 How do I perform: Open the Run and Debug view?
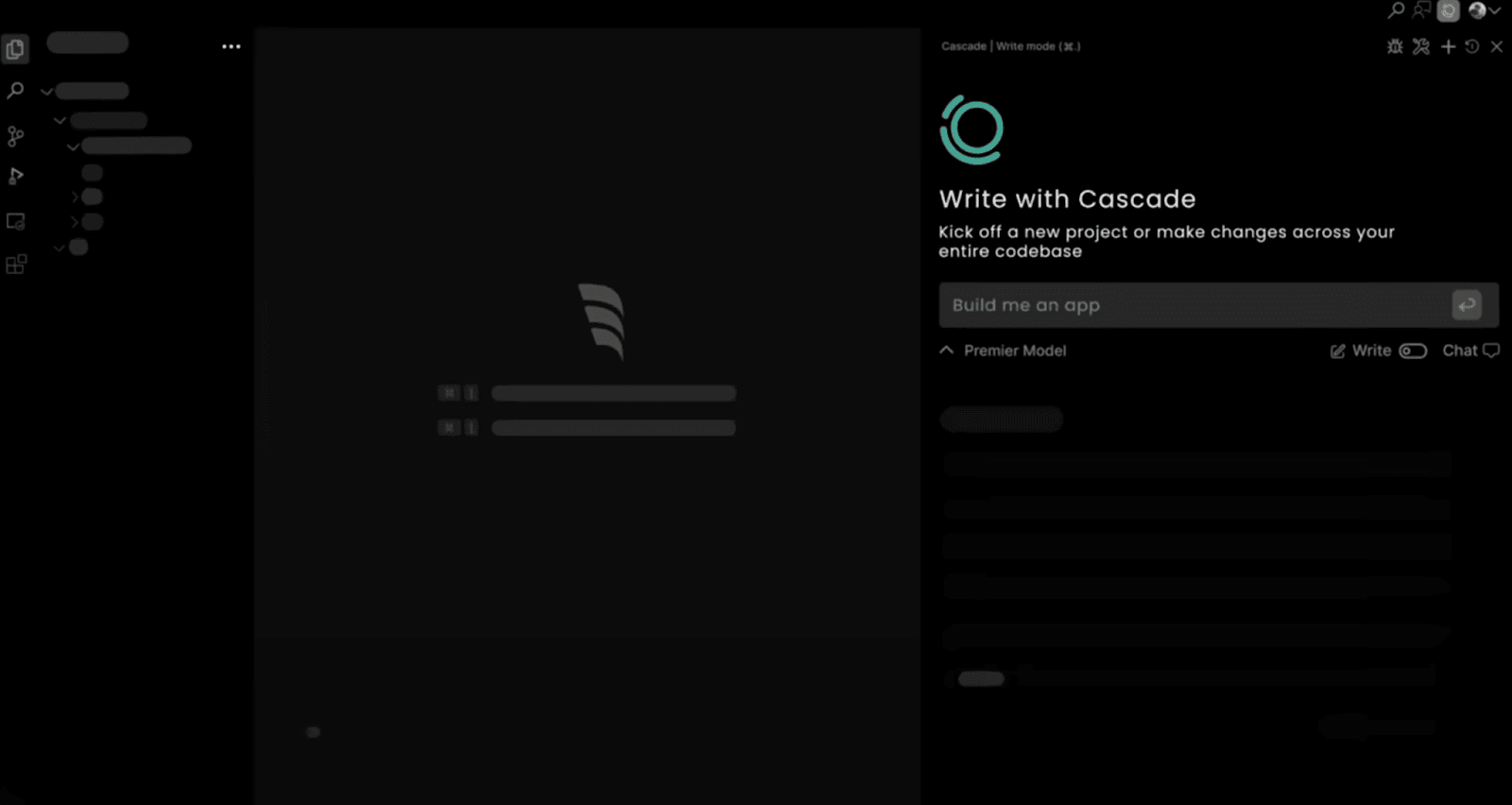tap(15, 177)
